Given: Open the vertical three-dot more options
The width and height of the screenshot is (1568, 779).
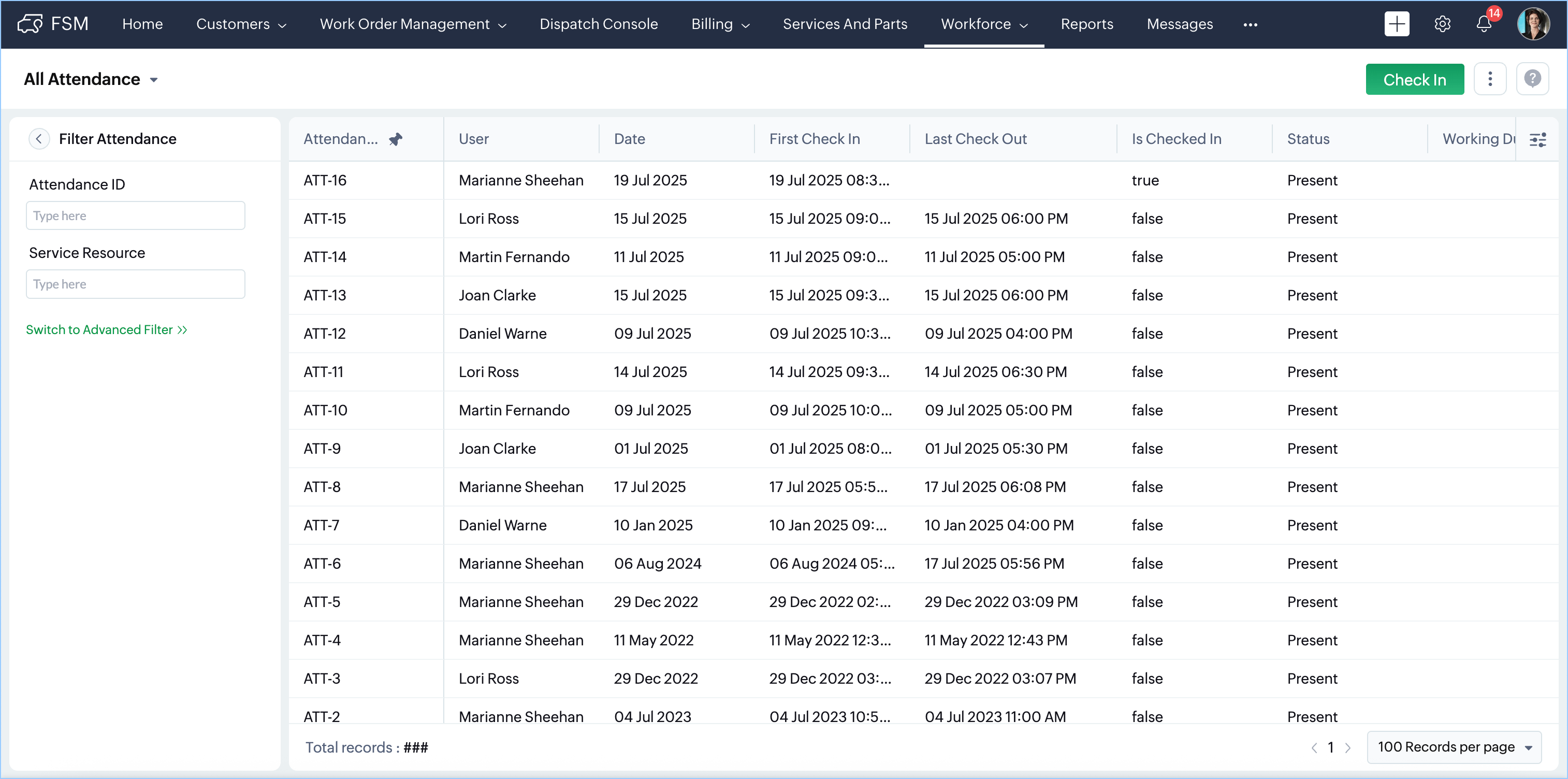Looking at the screenshot, I should tap(1489, 79).
